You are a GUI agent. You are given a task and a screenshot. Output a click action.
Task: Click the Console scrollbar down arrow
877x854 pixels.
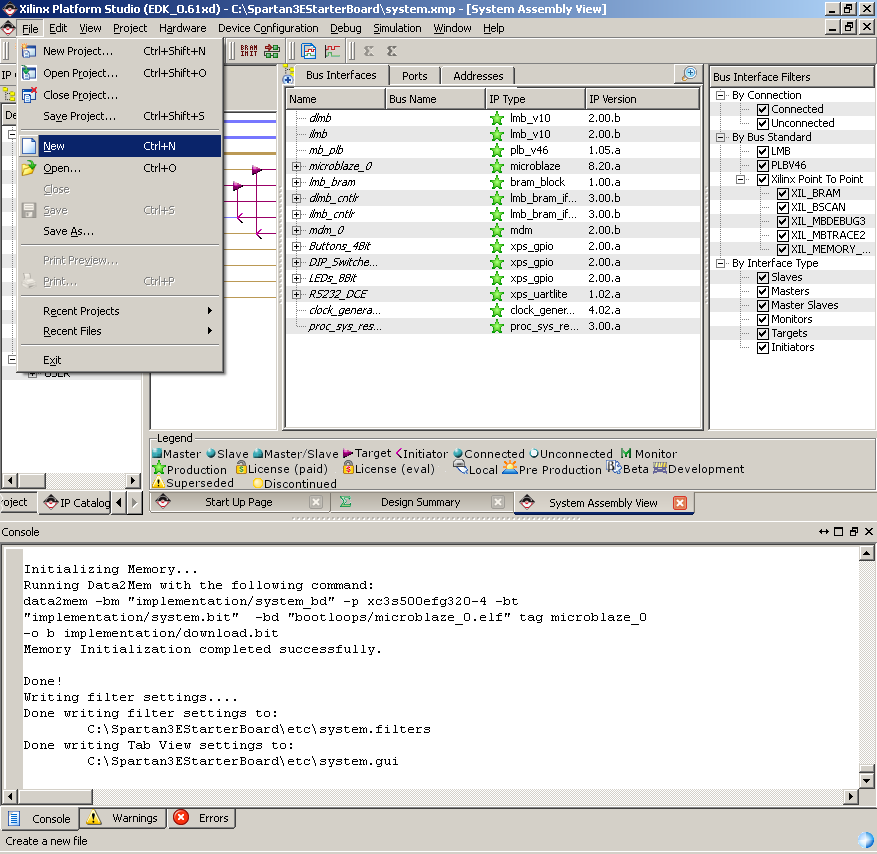point(866,780)
